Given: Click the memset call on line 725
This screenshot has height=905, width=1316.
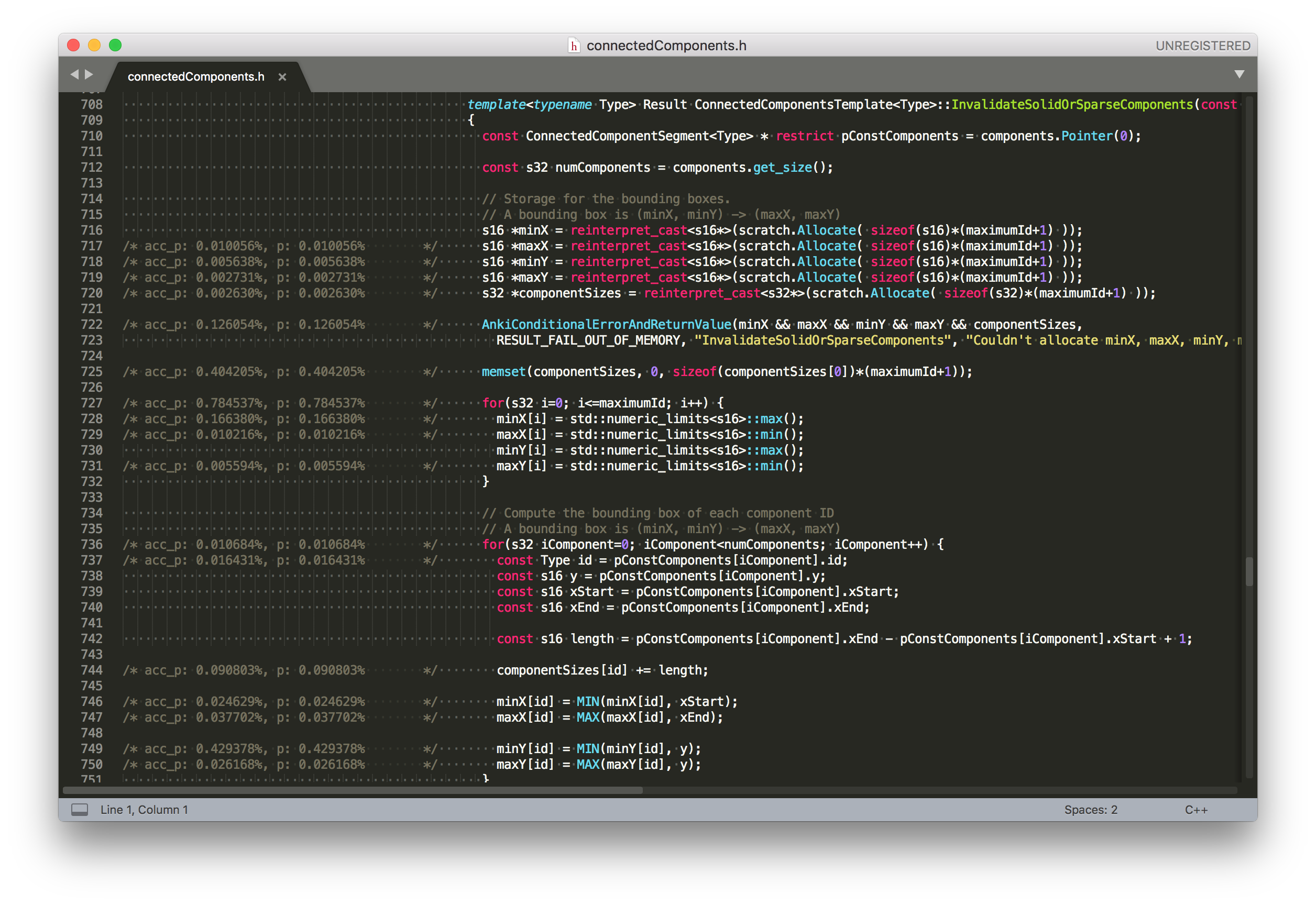Looking at the screenshot, I should pos(503,372).
